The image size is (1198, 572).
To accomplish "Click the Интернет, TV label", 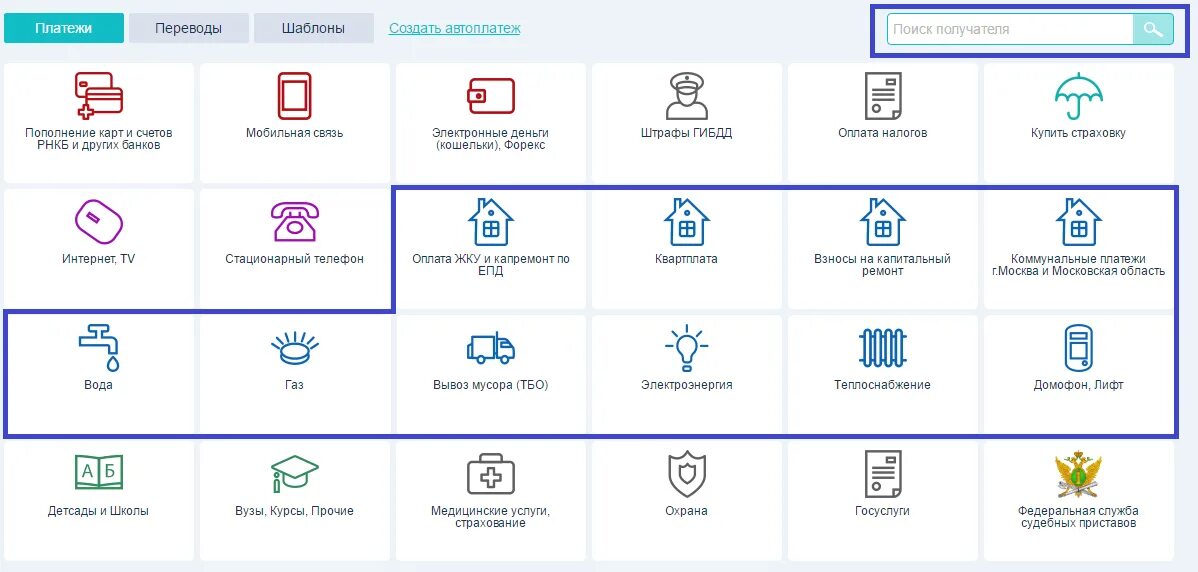I will tap(99, 259).
